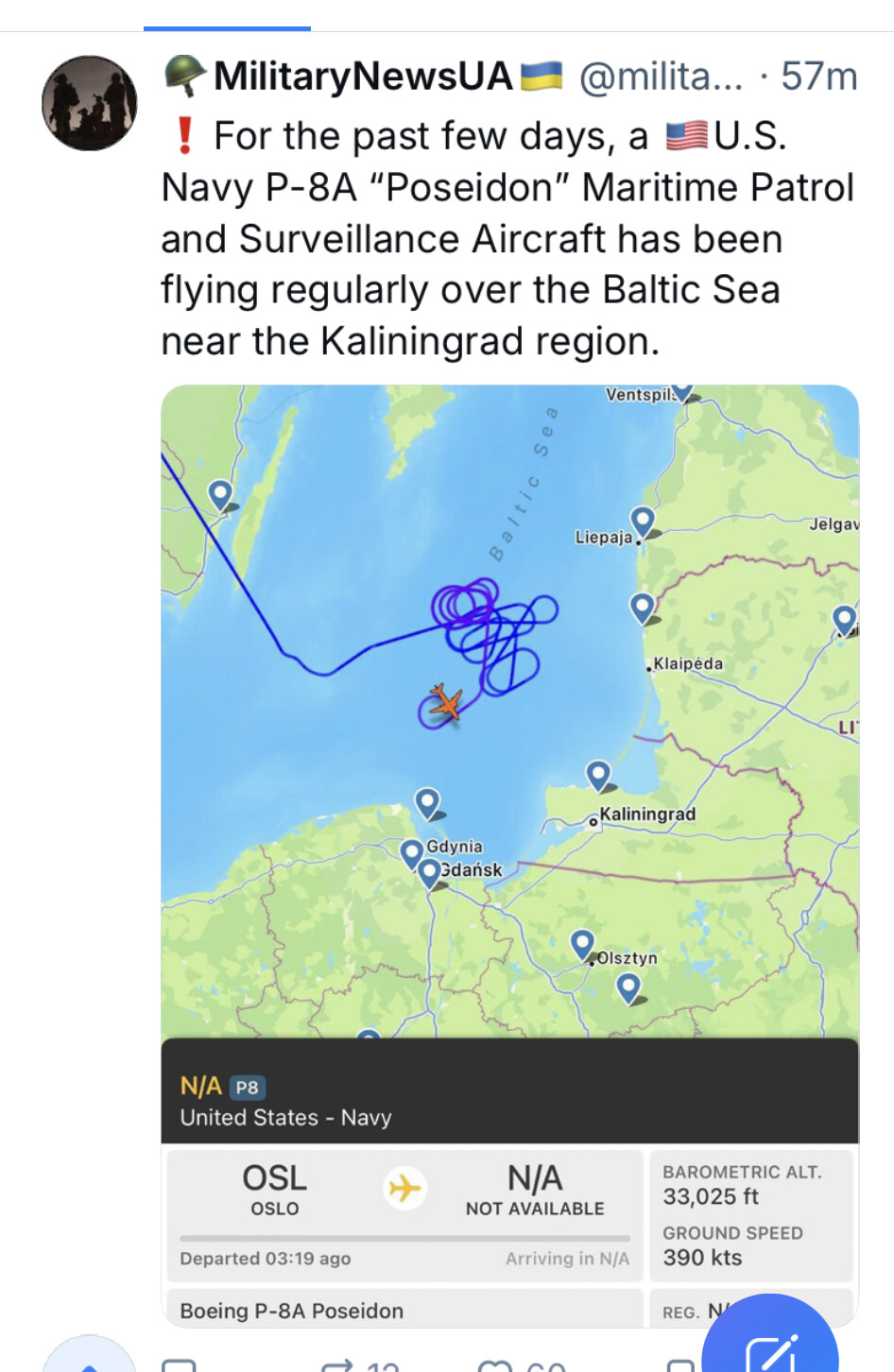Image resolution: width=894 pixels, height=1372 pixels.
Task: Select the active timeline tab indicator
Action: click(227, 28)
